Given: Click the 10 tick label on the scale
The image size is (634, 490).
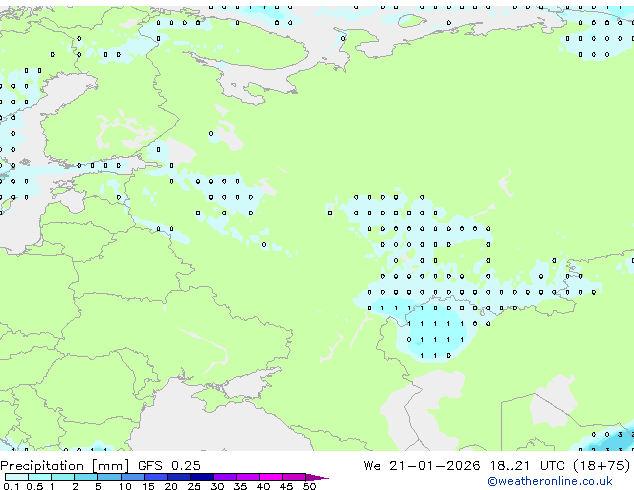Looking at the screenshot, I should pos(123,486).
